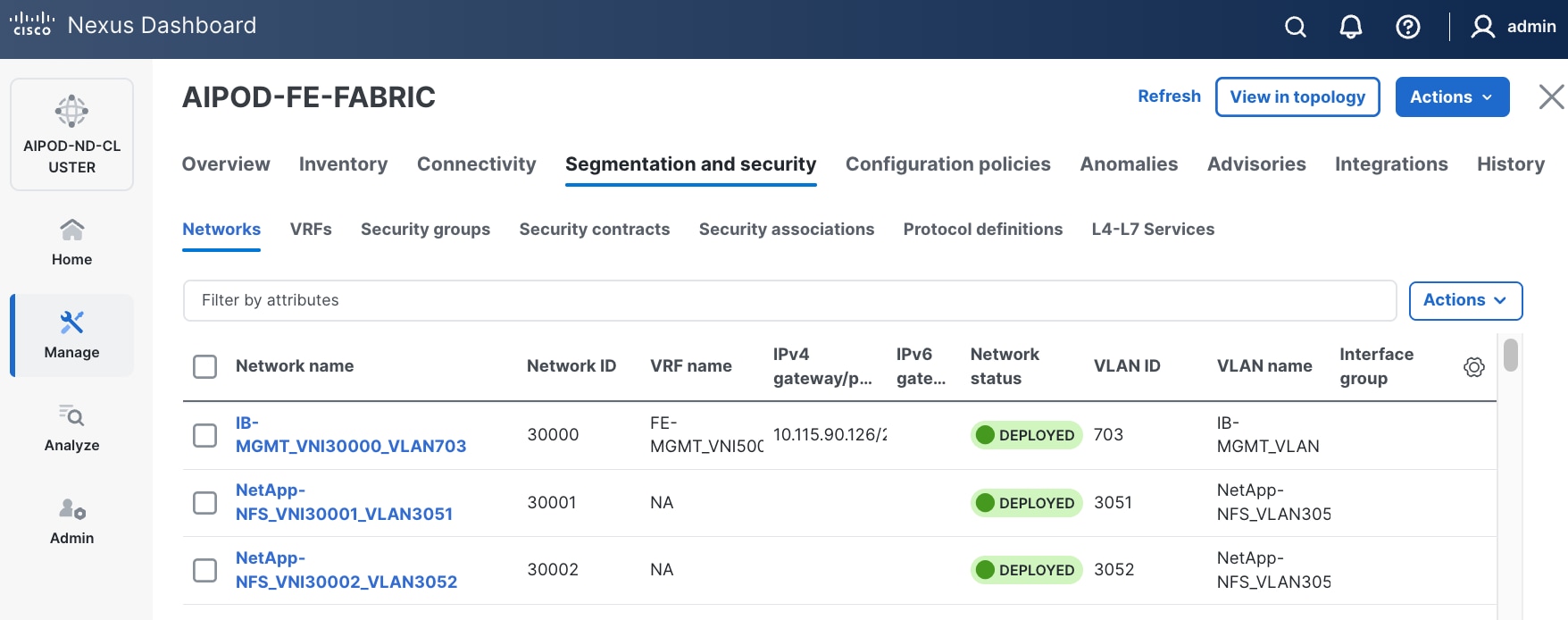
Task: Open the search magnifier icon in header
Action: (1295, 28)
